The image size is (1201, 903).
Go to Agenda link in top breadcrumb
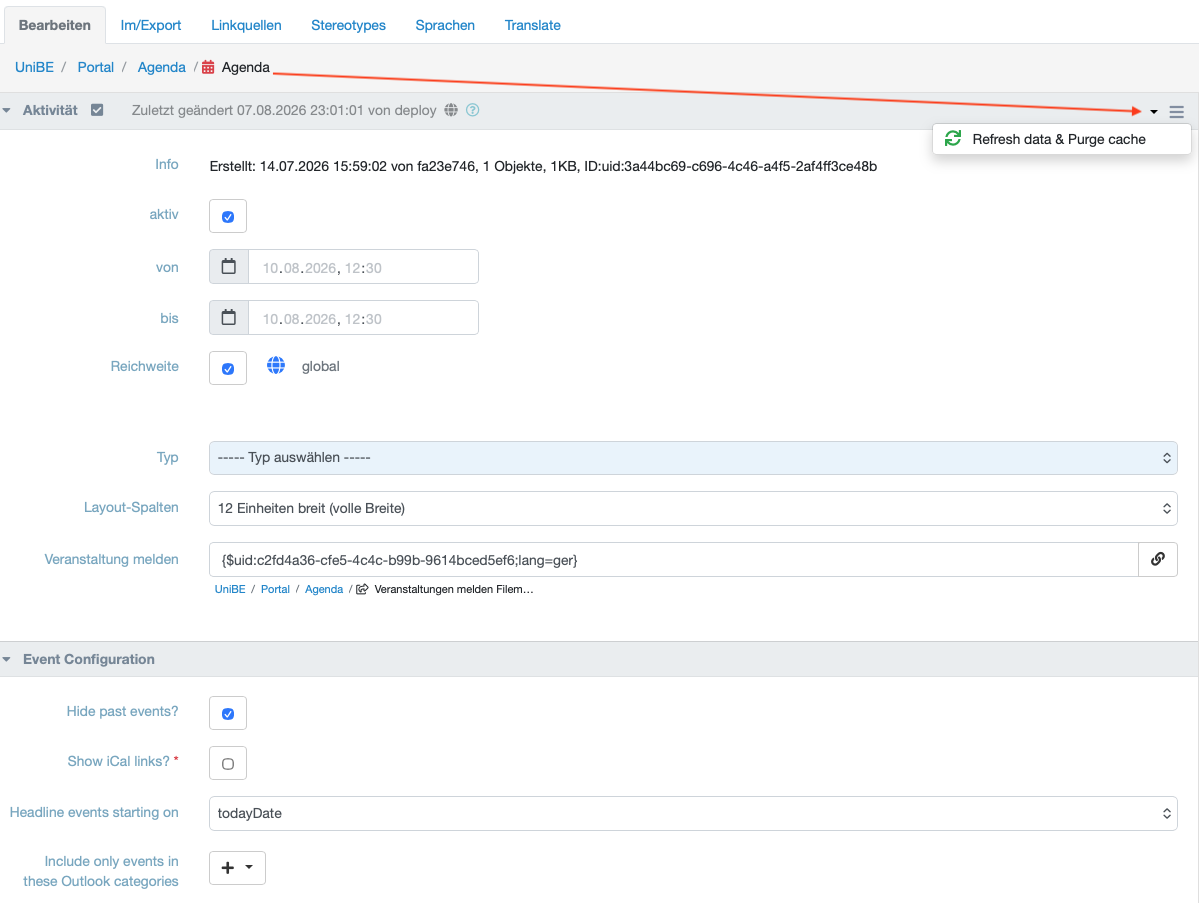click(162, 67)
